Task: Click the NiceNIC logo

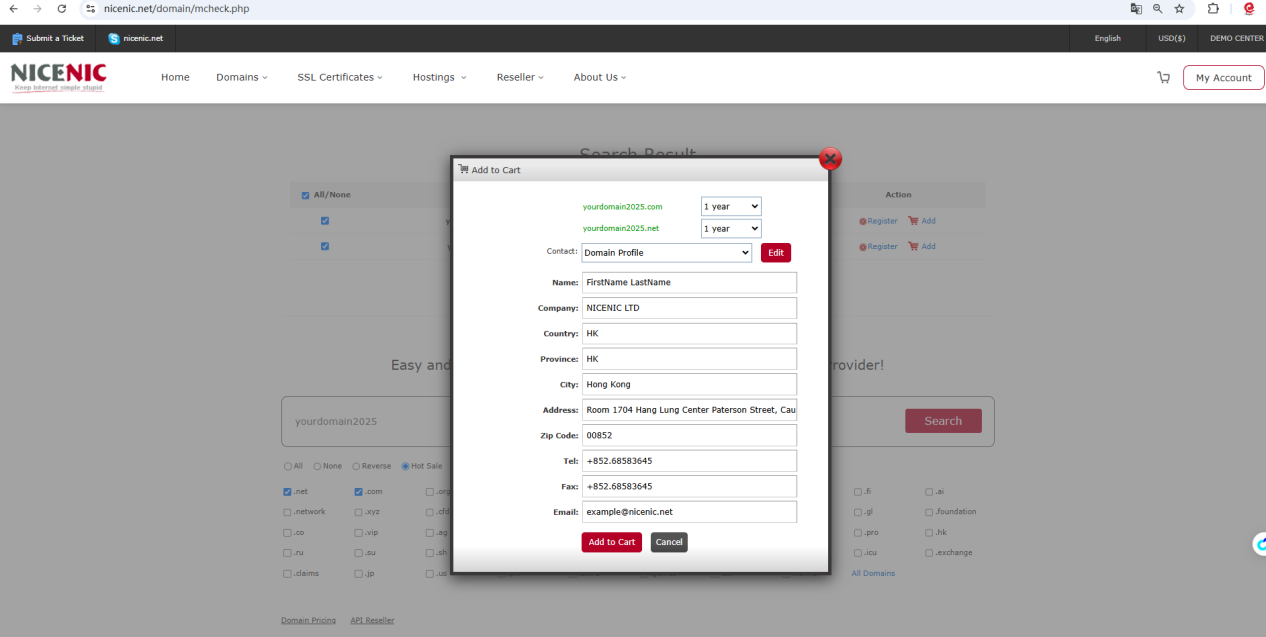Action: (58, 77)
